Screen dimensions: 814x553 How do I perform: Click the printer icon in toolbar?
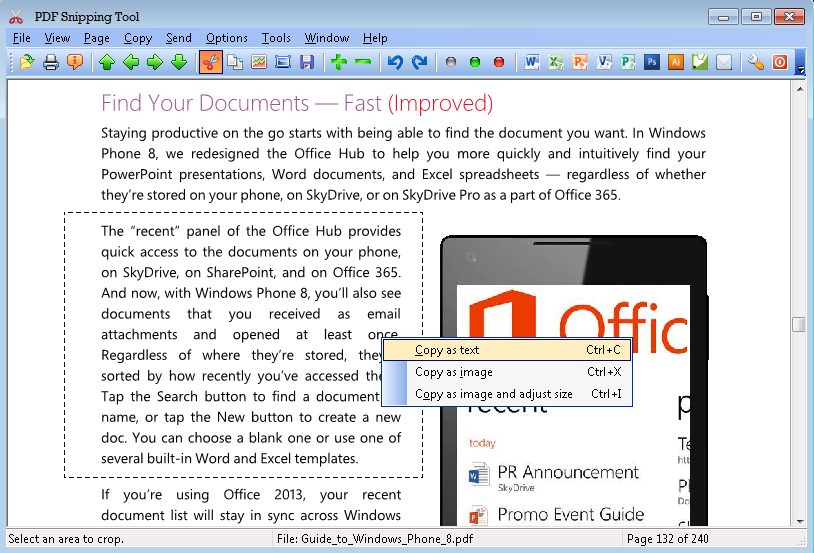point(51,62)
